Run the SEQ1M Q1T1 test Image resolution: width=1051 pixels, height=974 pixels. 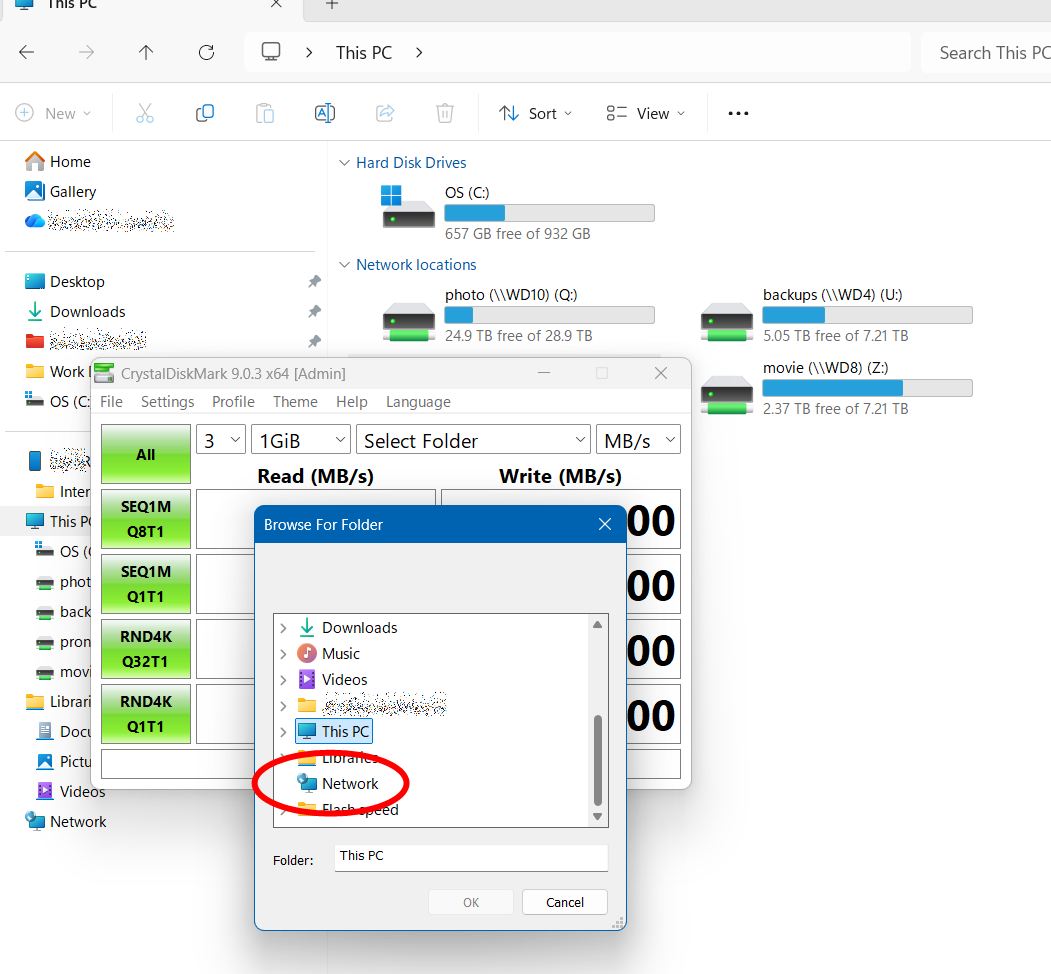coord(145,584)
